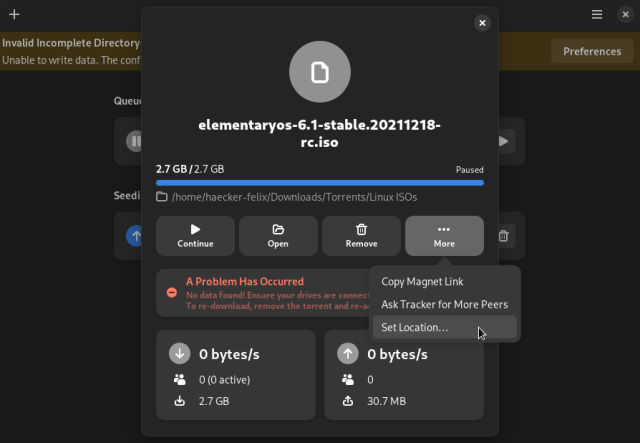Open the torrent's download folder
The image size is (640, 443).
[278, 236]
